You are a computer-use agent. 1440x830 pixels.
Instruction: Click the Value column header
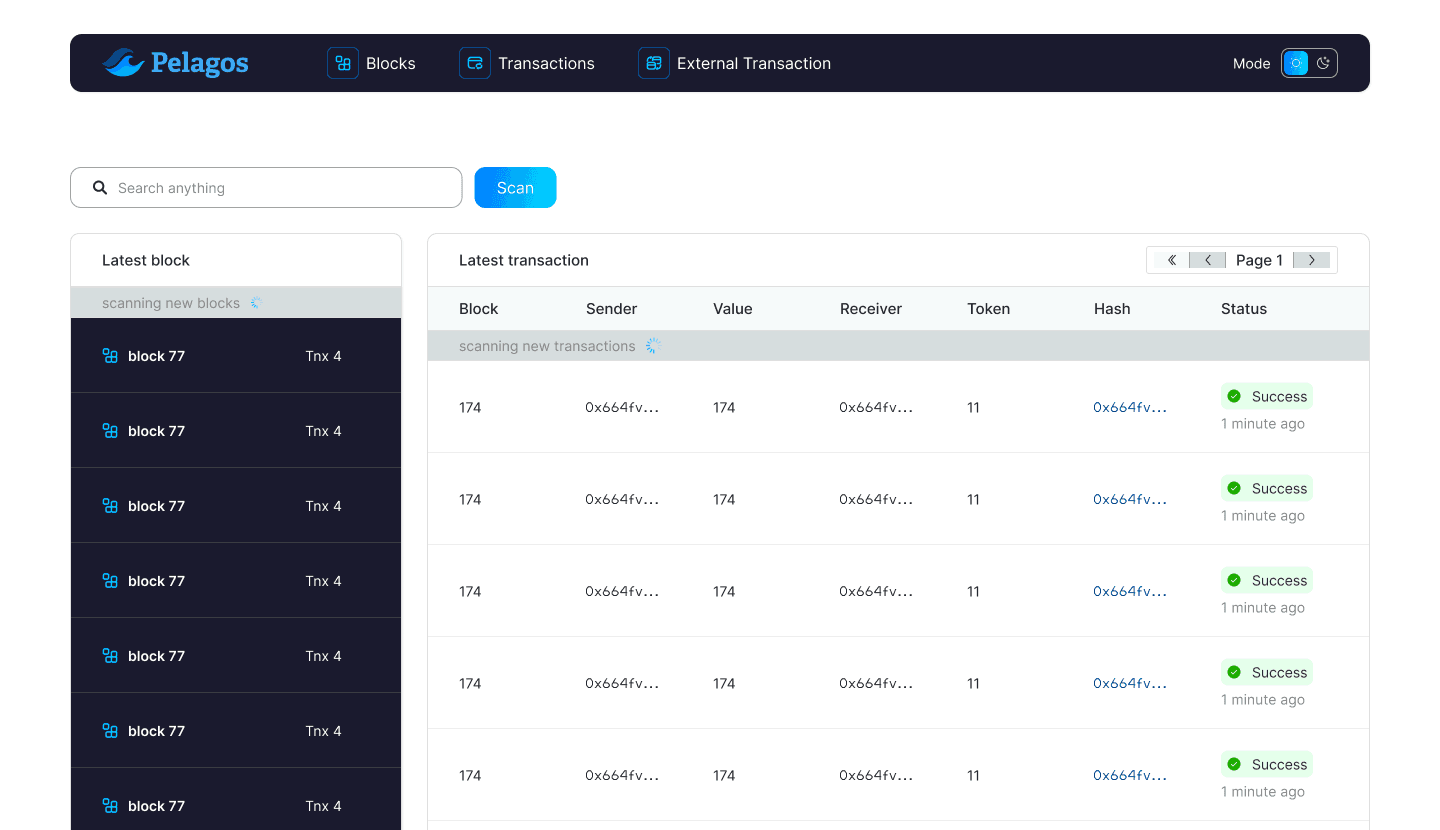tap(732, 309)
